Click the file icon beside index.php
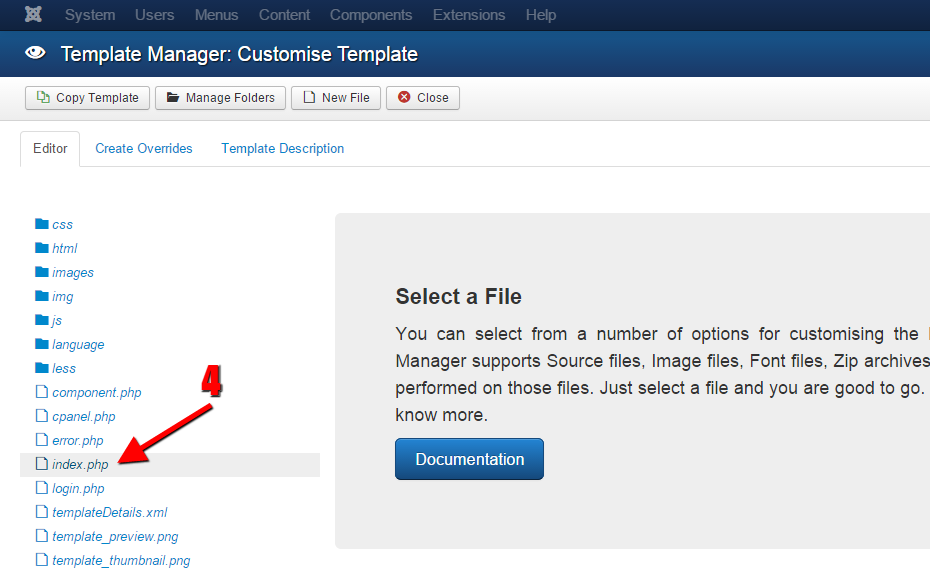Image resolution: width=930 pixels, height=580 pixels. (x=42, y=464)
